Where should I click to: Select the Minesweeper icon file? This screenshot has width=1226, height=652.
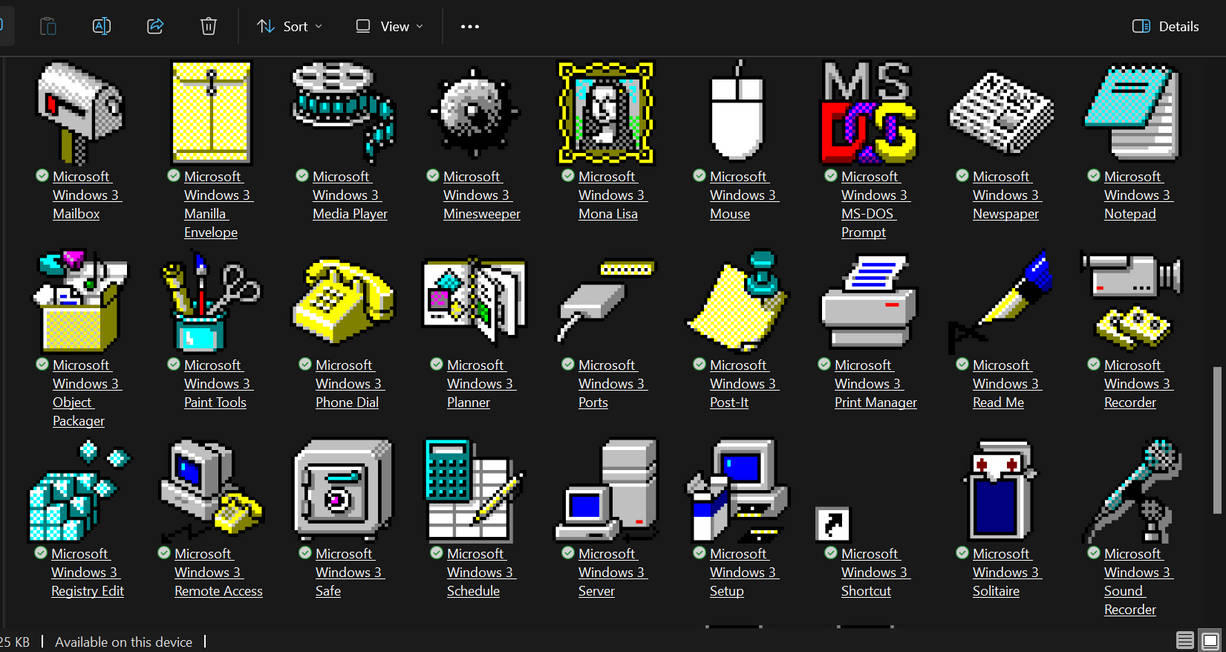[x=473, y=112]
